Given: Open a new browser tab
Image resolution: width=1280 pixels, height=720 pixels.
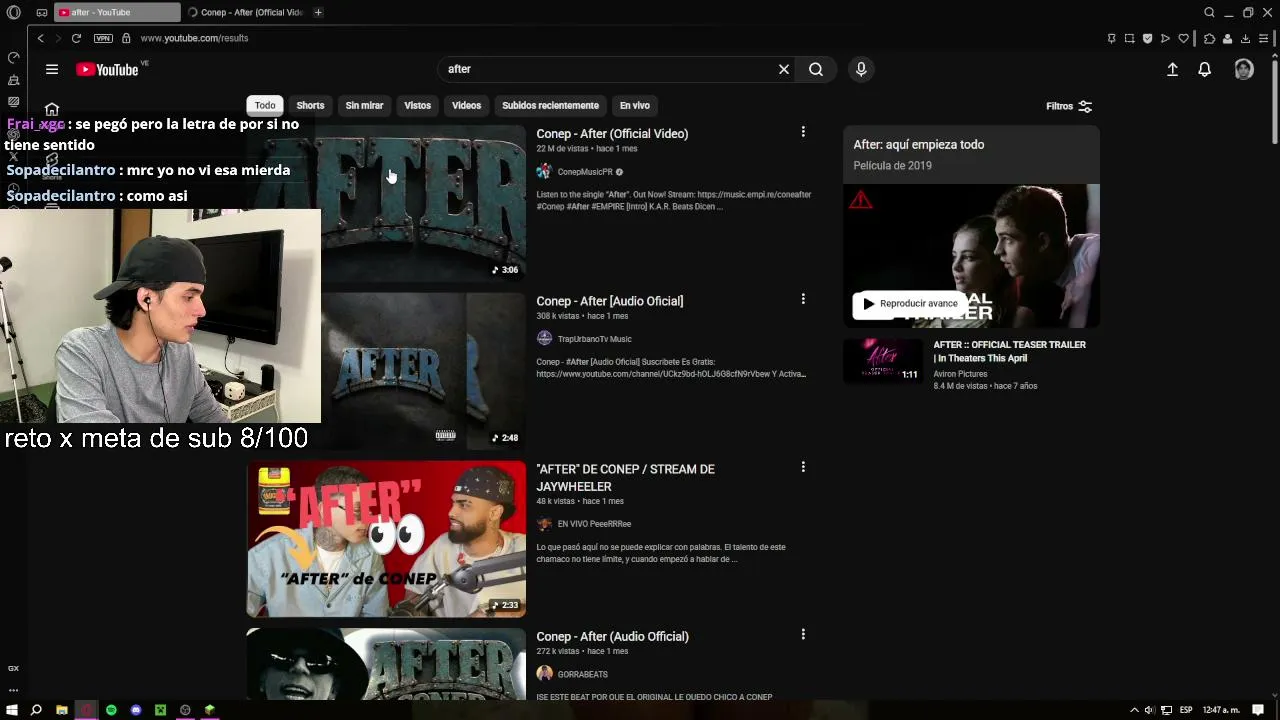Looking at the screenshot, I should [318, 12].
